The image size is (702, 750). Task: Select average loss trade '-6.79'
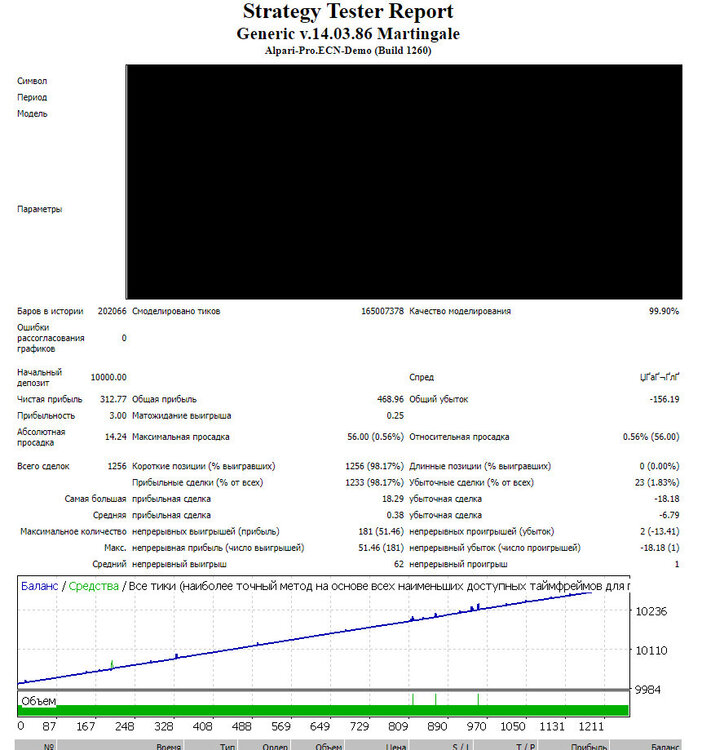point(669,515)
